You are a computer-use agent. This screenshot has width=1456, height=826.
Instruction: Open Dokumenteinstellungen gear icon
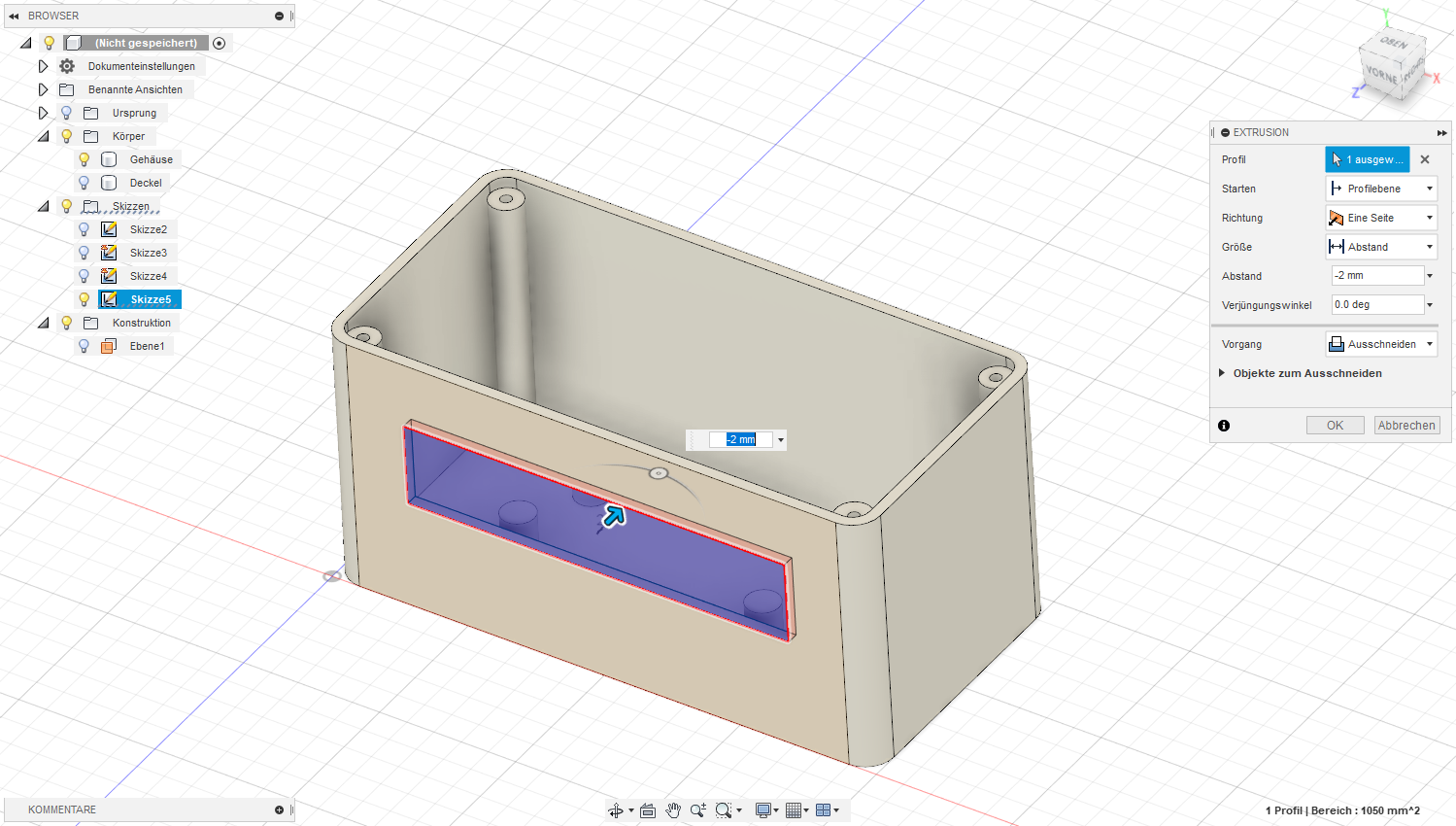[67, 66]
